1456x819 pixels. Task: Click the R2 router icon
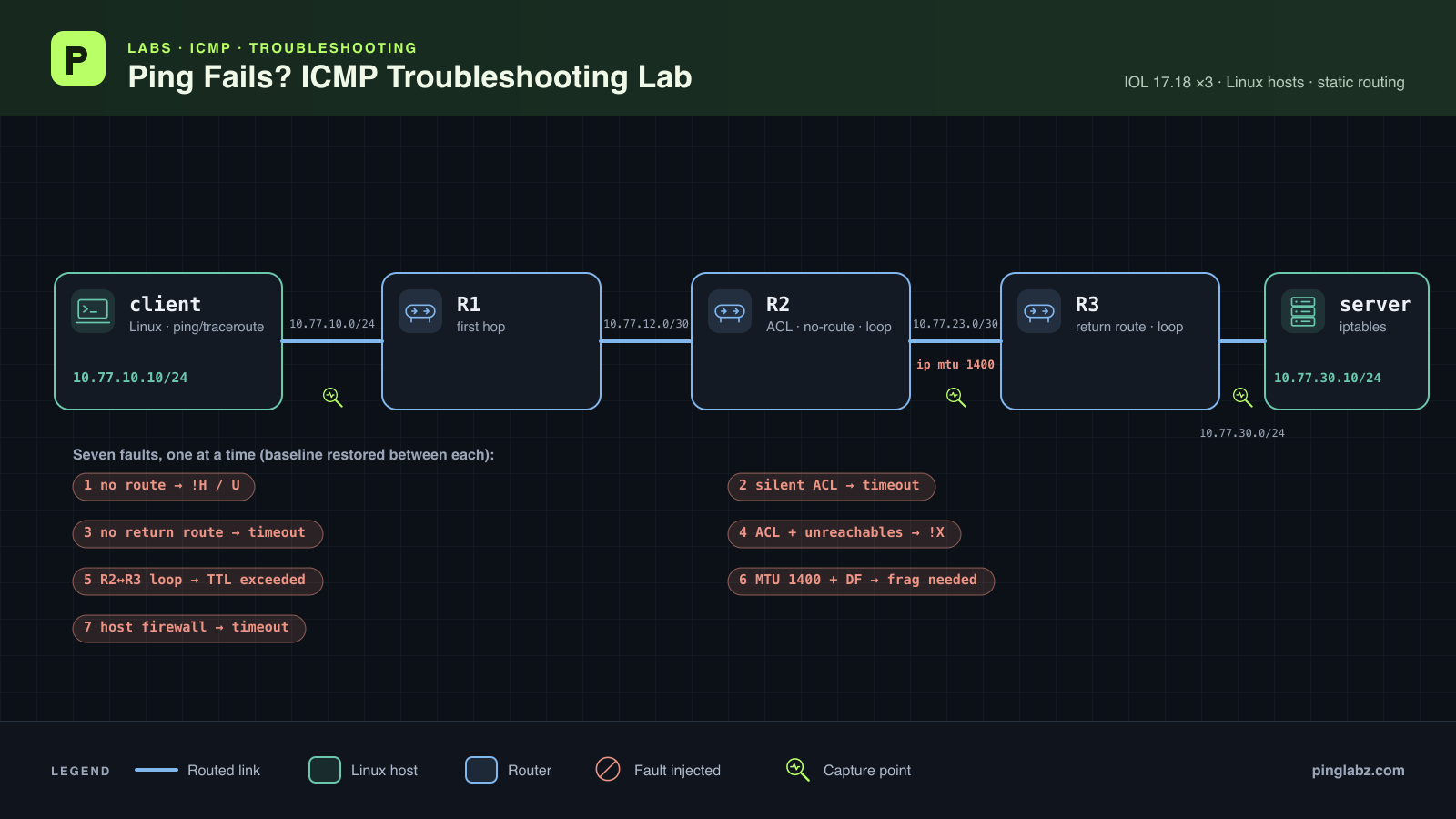(730, 311)
